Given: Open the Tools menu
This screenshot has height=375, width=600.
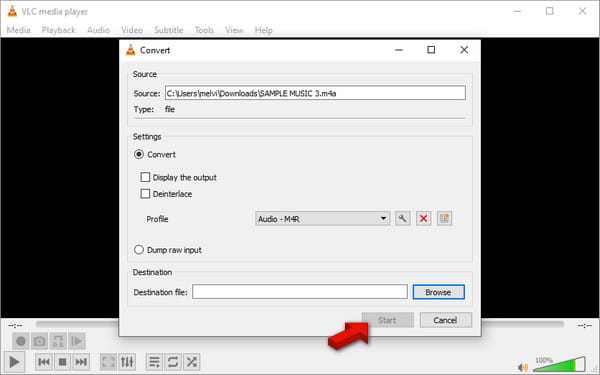Looking at the screenshot, I should [x=204, y=30].
